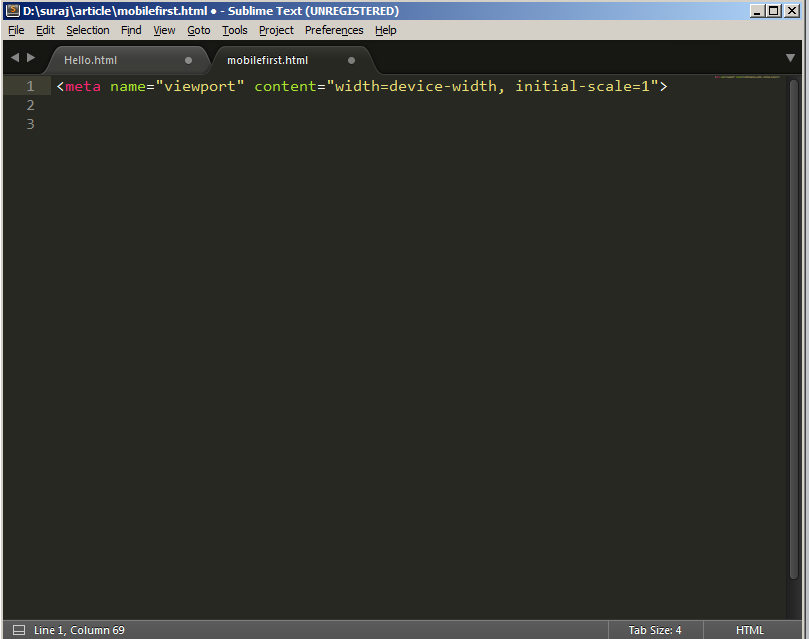Image resolution: width=809 pixels, height=639 pixels.
Task: Click the initial-scale=1 text in code
Action: [x=583, y=86]
